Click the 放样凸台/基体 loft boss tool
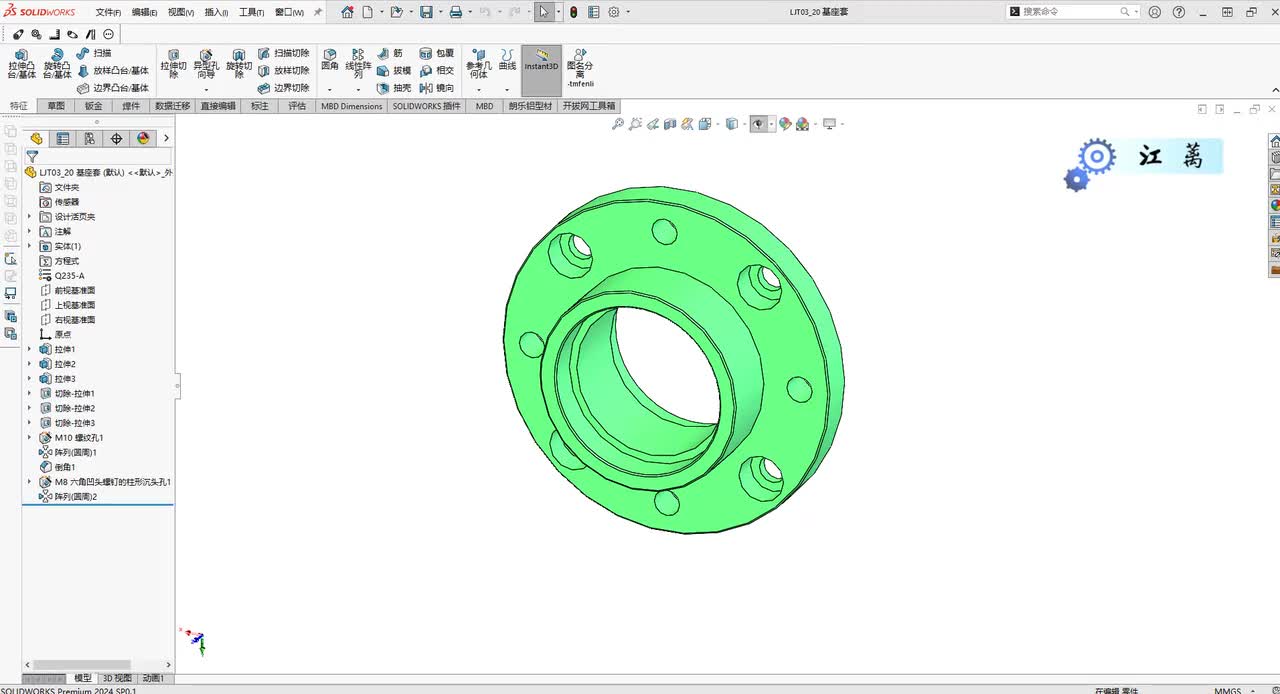This screenshot has width=1280, height=694. tap(112, 71)
